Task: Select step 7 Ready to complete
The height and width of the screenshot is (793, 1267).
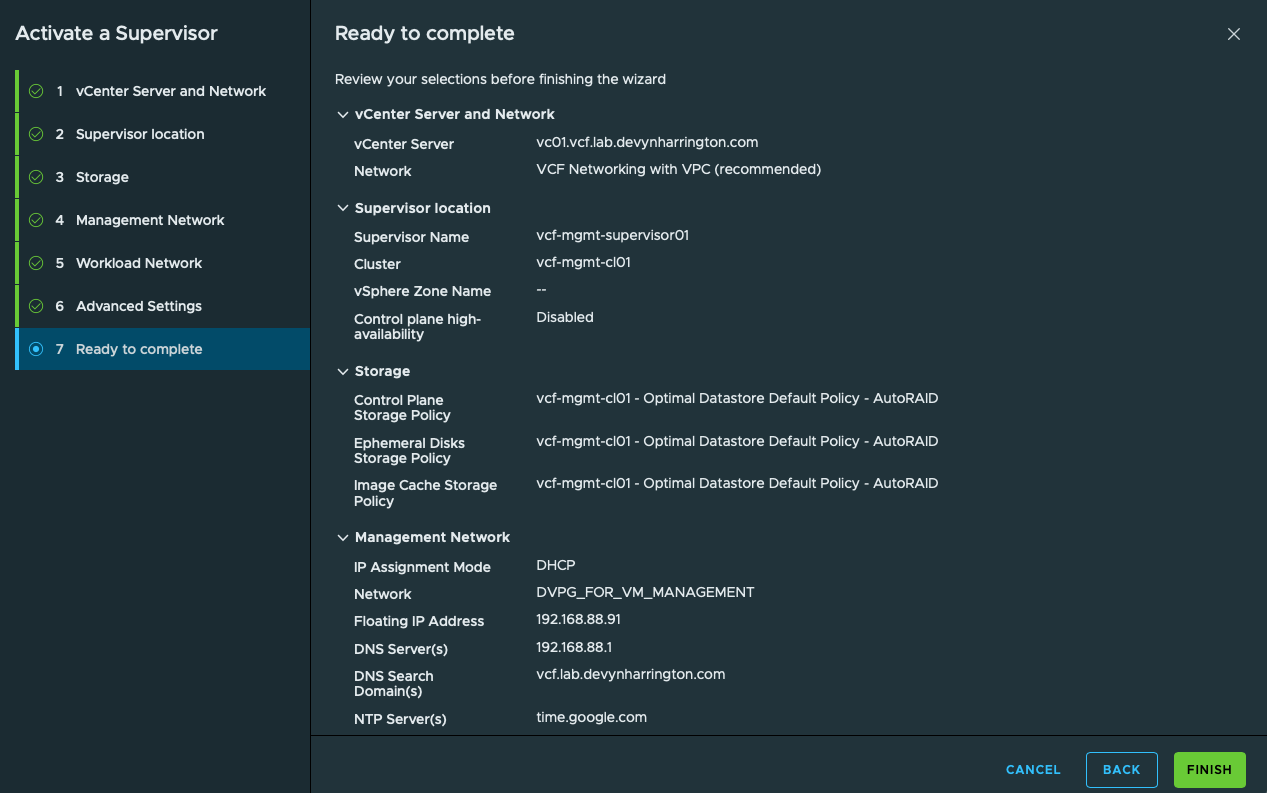Action: pyautogui.click(x=163, y=349)
